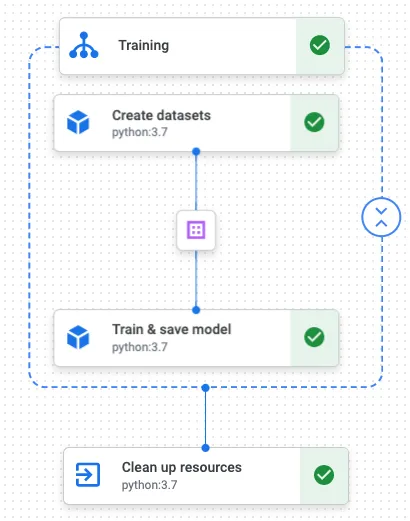Select the Train & save model step label
410x521 pixels.
click(171, 329)
